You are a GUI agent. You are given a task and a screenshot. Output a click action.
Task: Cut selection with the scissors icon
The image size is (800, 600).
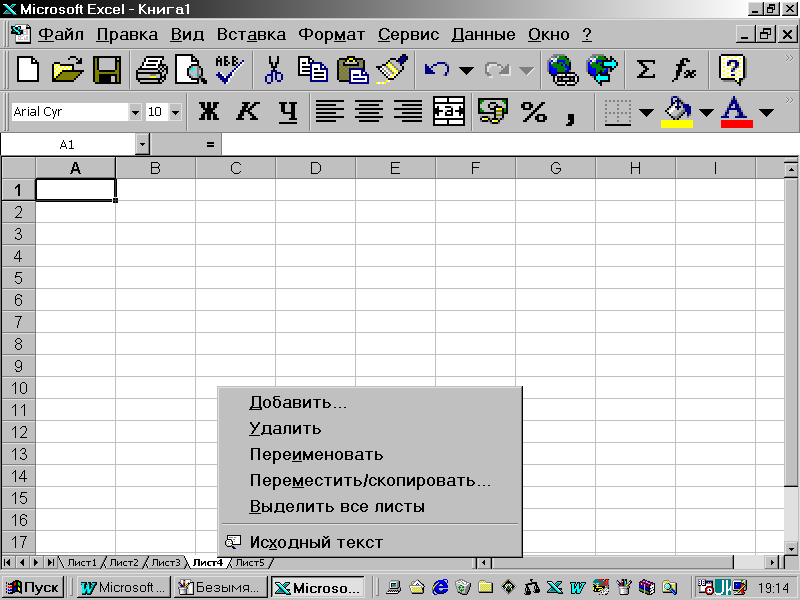(274, 69)
